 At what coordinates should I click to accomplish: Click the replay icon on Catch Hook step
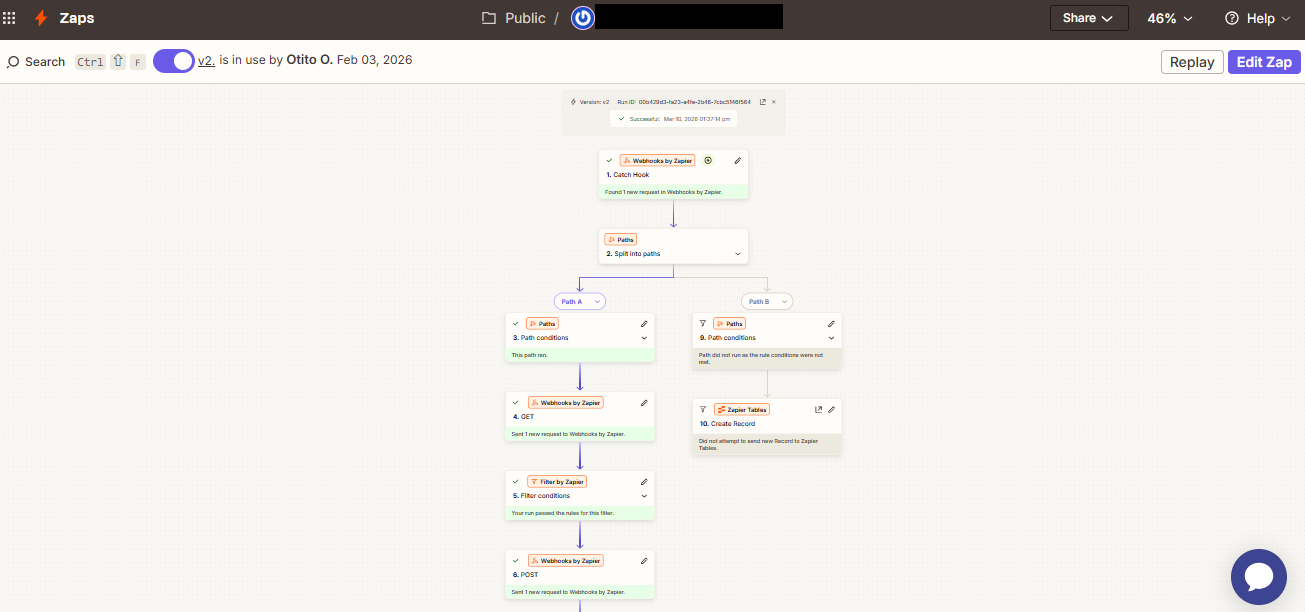point(708,160)
